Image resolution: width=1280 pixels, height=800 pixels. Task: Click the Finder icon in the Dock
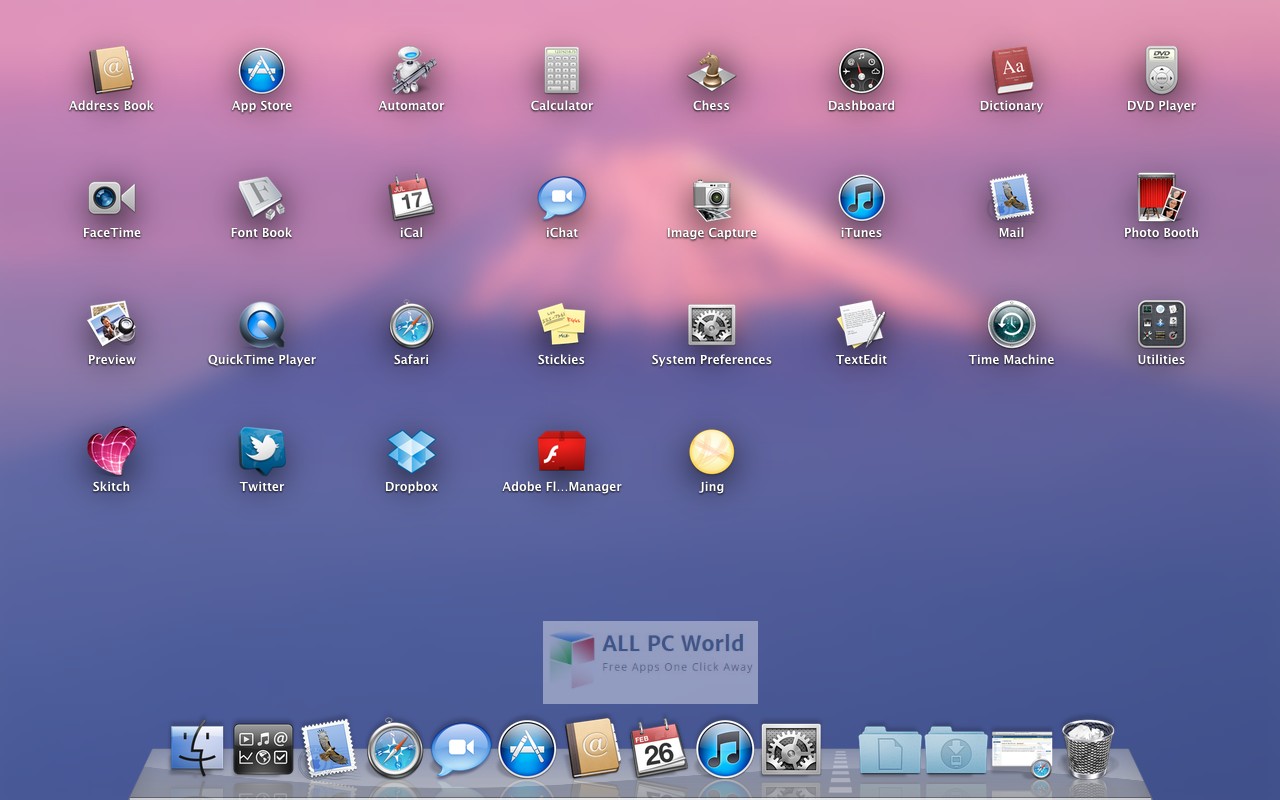[x=197, y=748]
